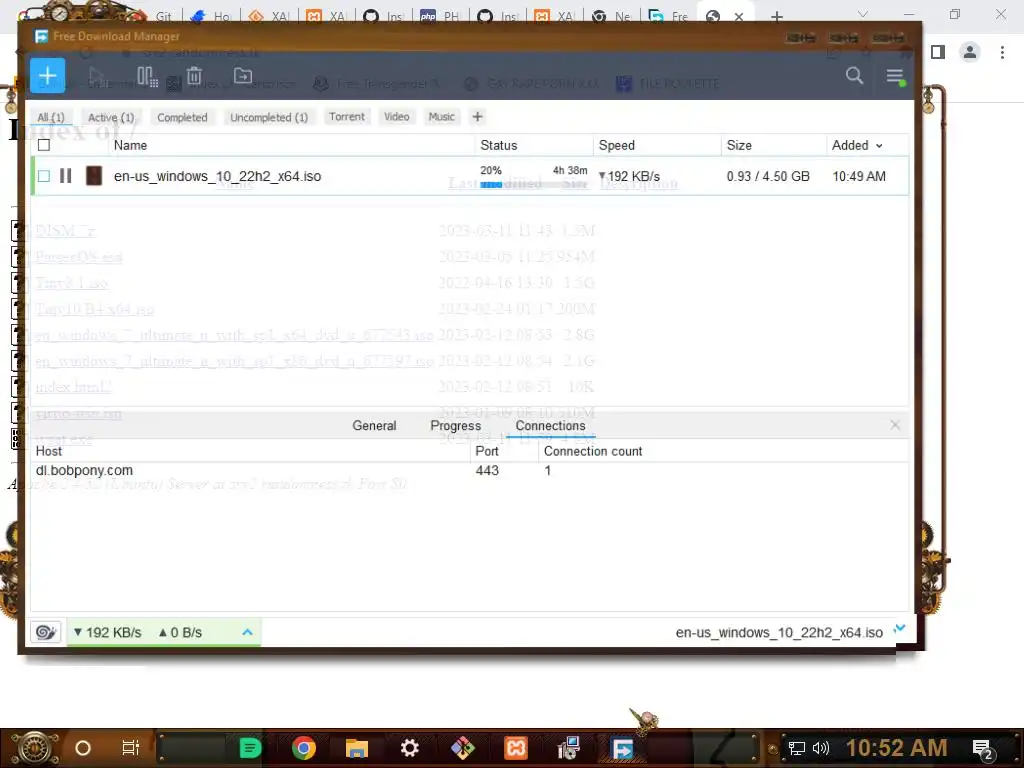The width and height of the screenshot is (1024, 768).
Task: Sort downloads by Speed column
Action: point(616,145)
